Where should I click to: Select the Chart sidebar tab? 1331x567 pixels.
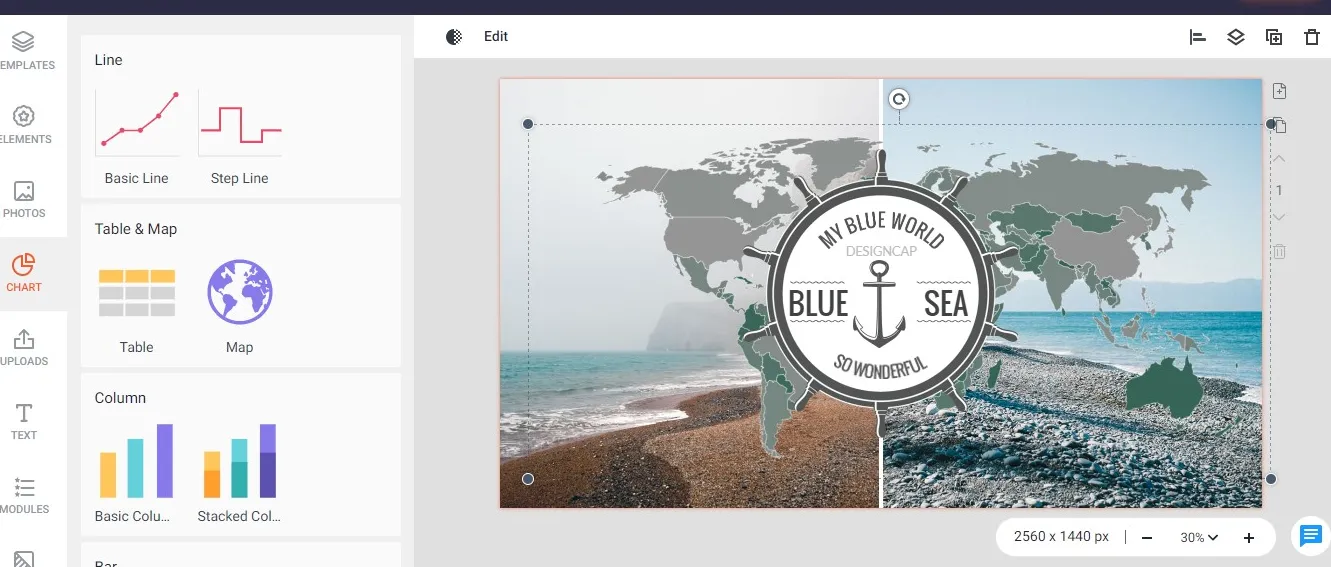tap(24, 272)
